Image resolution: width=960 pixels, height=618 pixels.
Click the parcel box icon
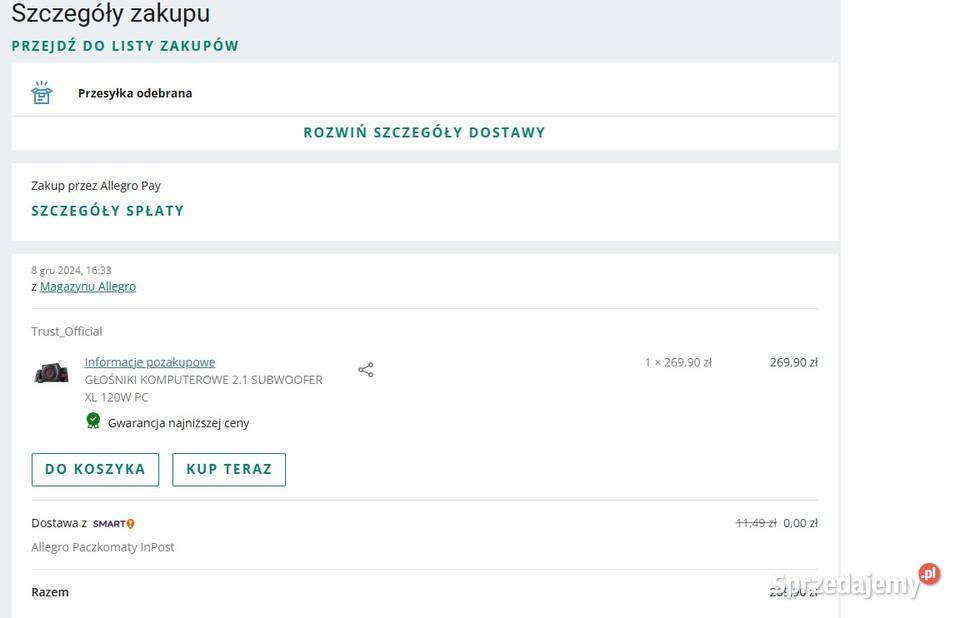pyautogui.click(x=41, y=93)
